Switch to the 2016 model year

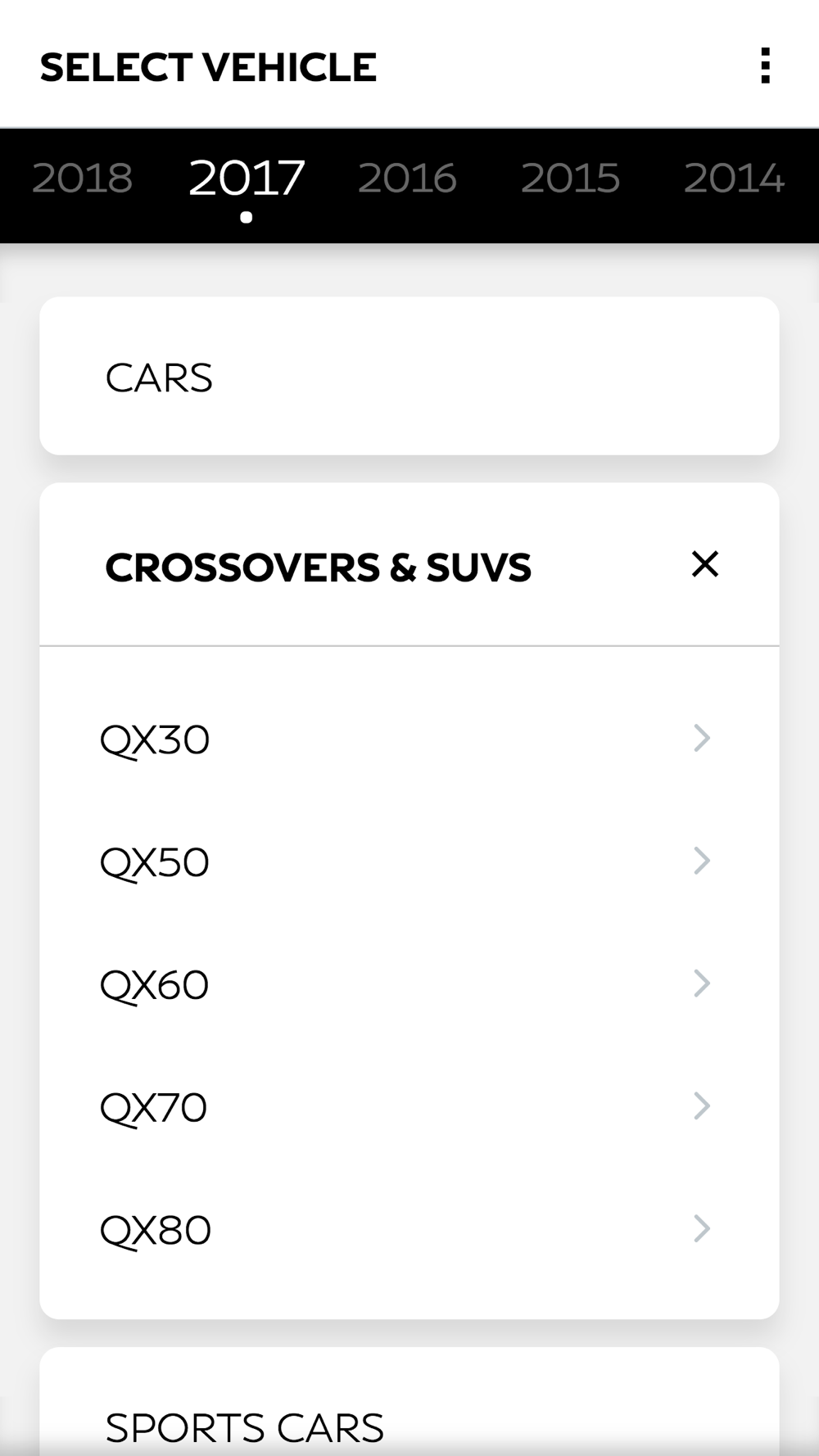(x=408, y=179)
